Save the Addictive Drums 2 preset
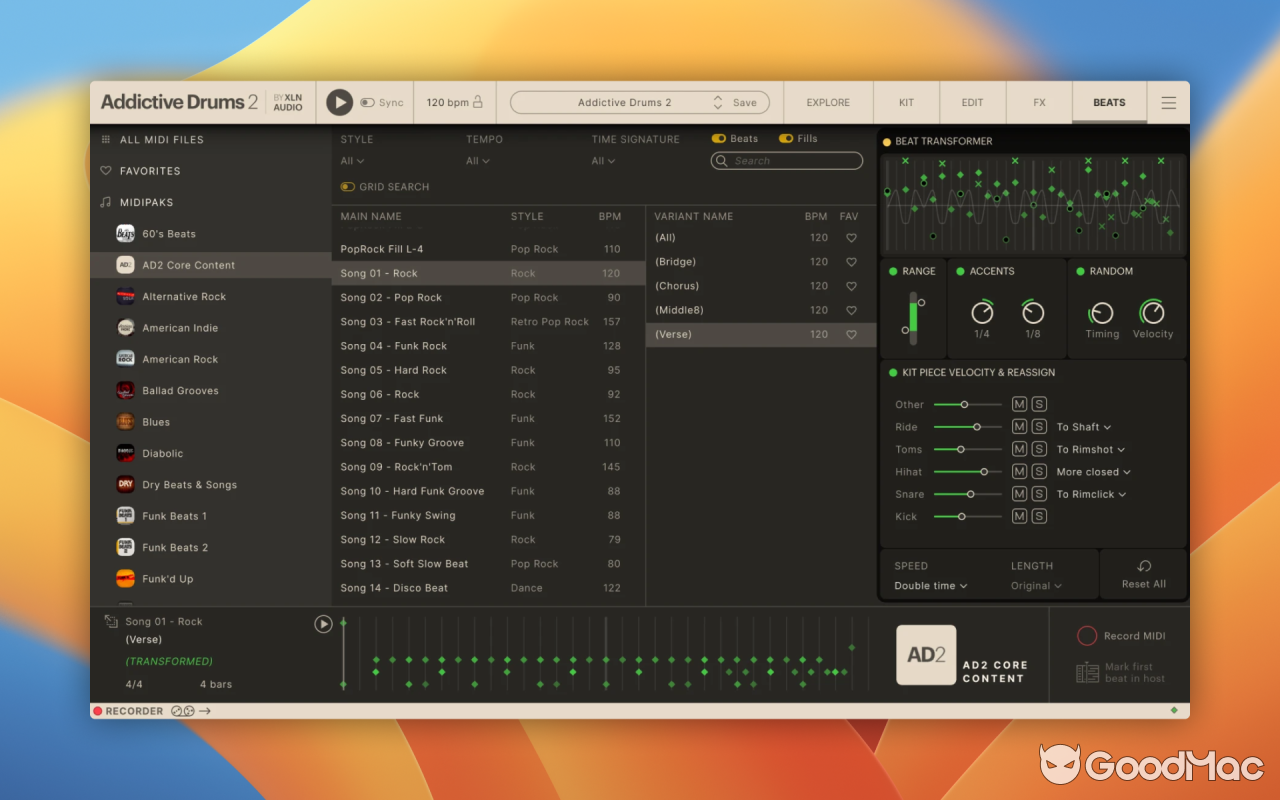 click(748, 101)
